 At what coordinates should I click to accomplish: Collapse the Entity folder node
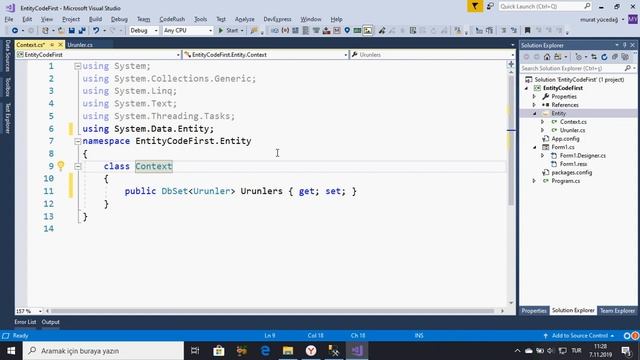coord(534,113)
